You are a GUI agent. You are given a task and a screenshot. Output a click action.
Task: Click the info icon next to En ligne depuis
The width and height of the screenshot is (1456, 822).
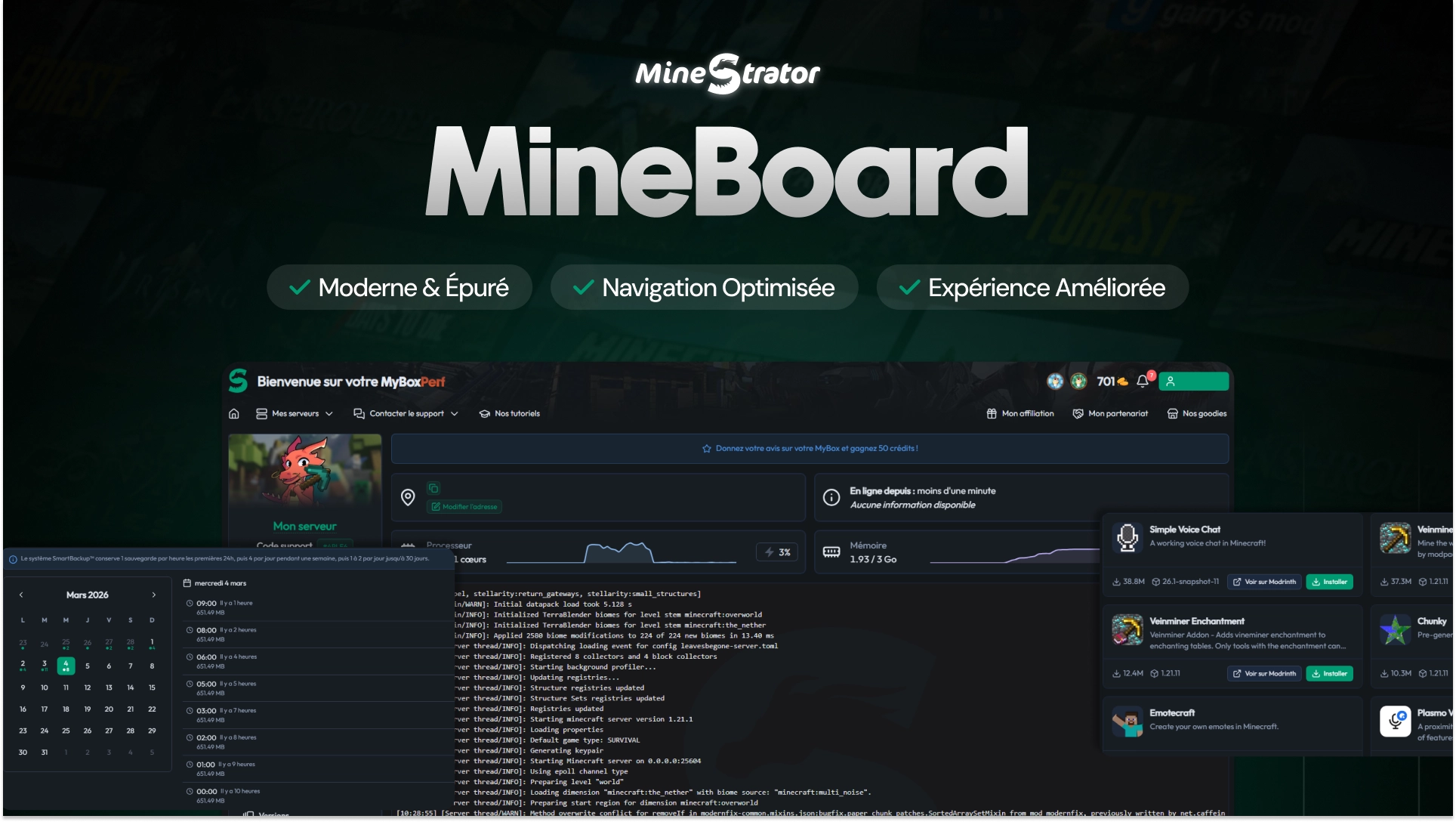point(831,497)
